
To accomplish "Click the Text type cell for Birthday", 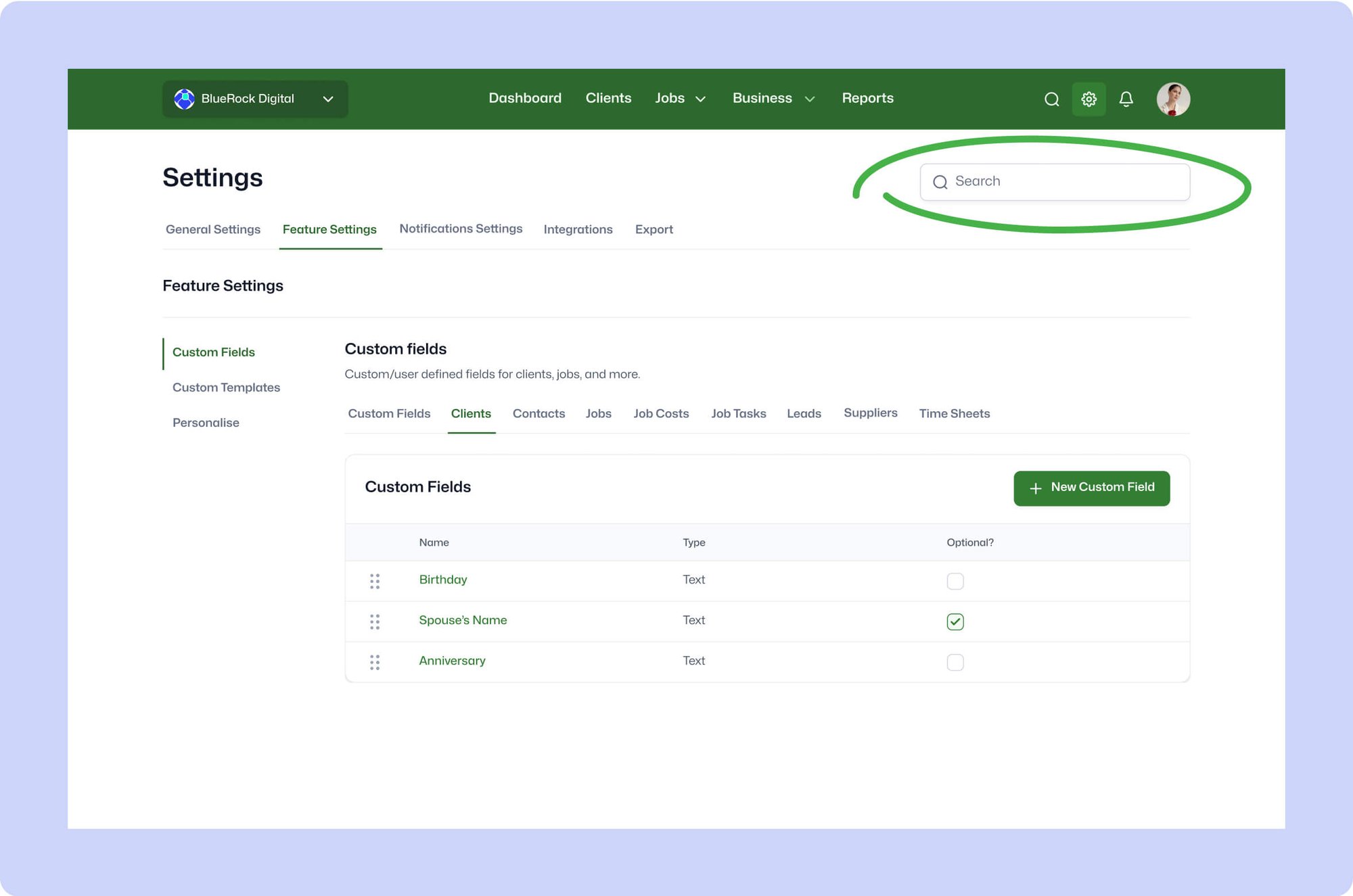I will tap(693, 580).
